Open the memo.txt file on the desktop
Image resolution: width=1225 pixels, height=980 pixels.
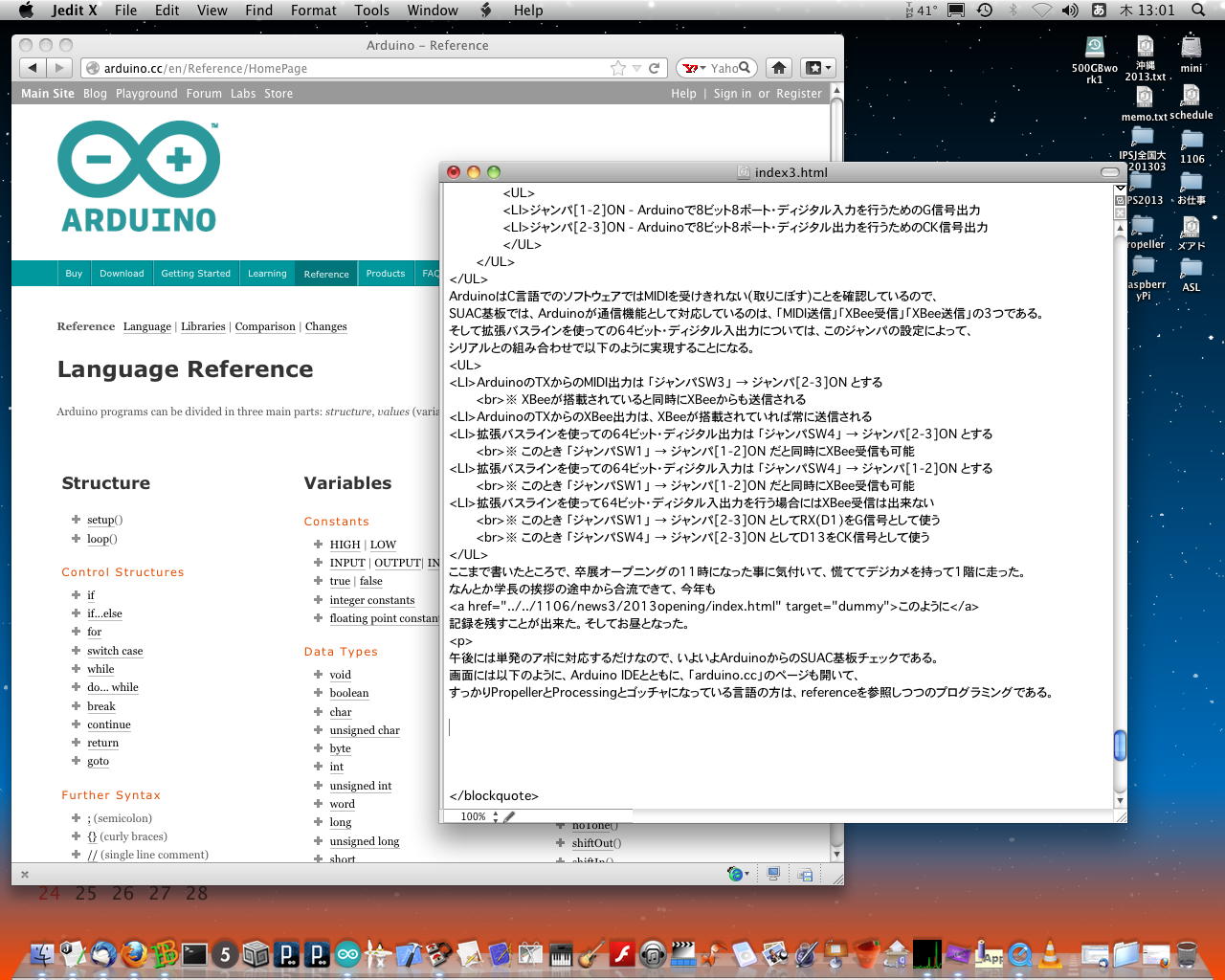coord(1144,99)
